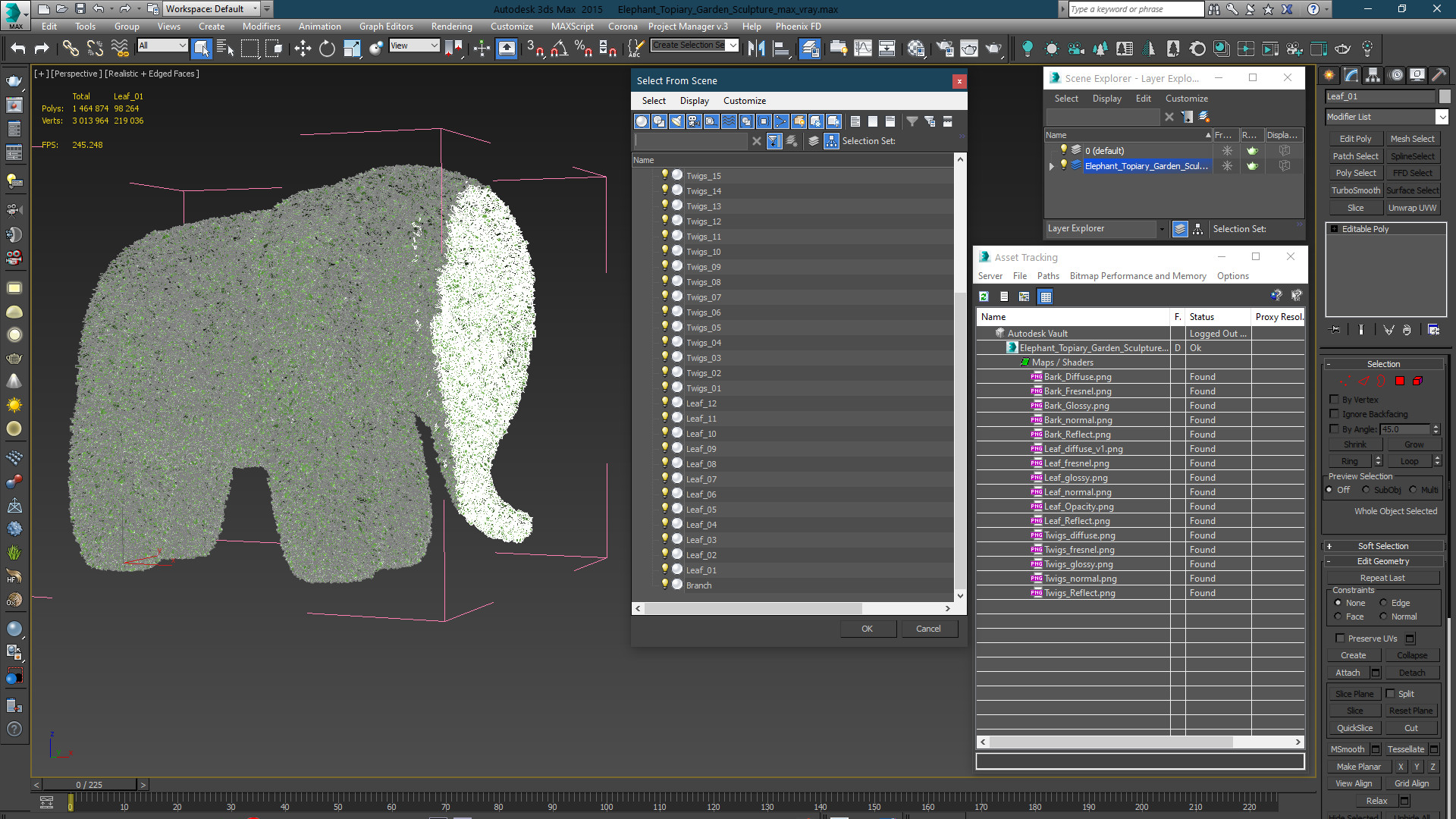Viewport: 1456px width, 819px height.
Task: Toggle the 3D Snaps button
Action: coord(534,49)
